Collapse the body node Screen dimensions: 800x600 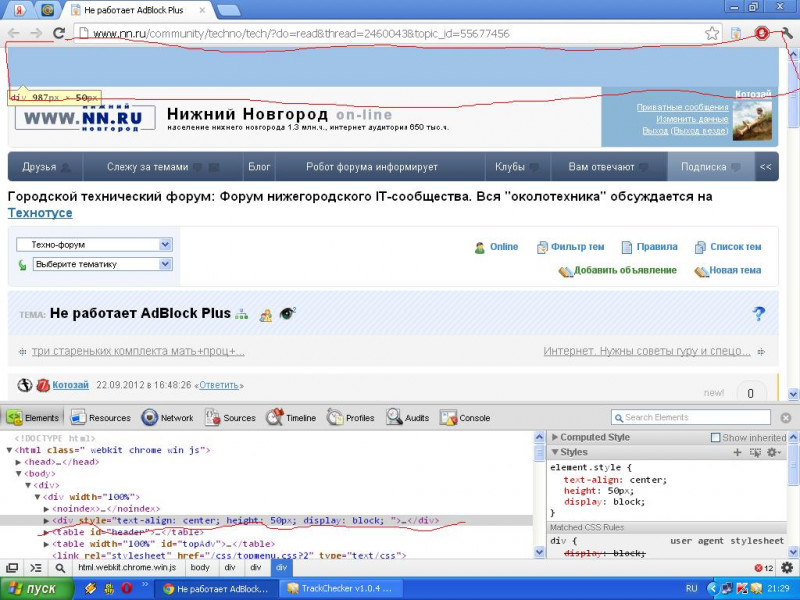(x=19, y=473)
